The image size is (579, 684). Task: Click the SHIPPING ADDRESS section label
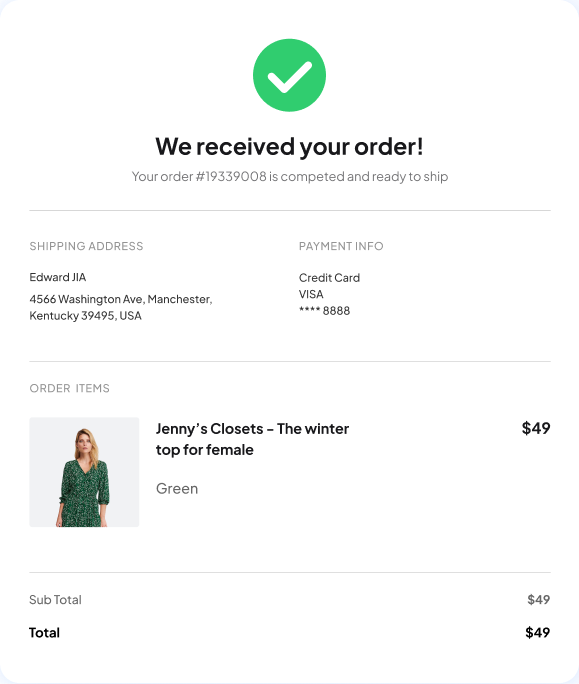click(x=86, y=246)
